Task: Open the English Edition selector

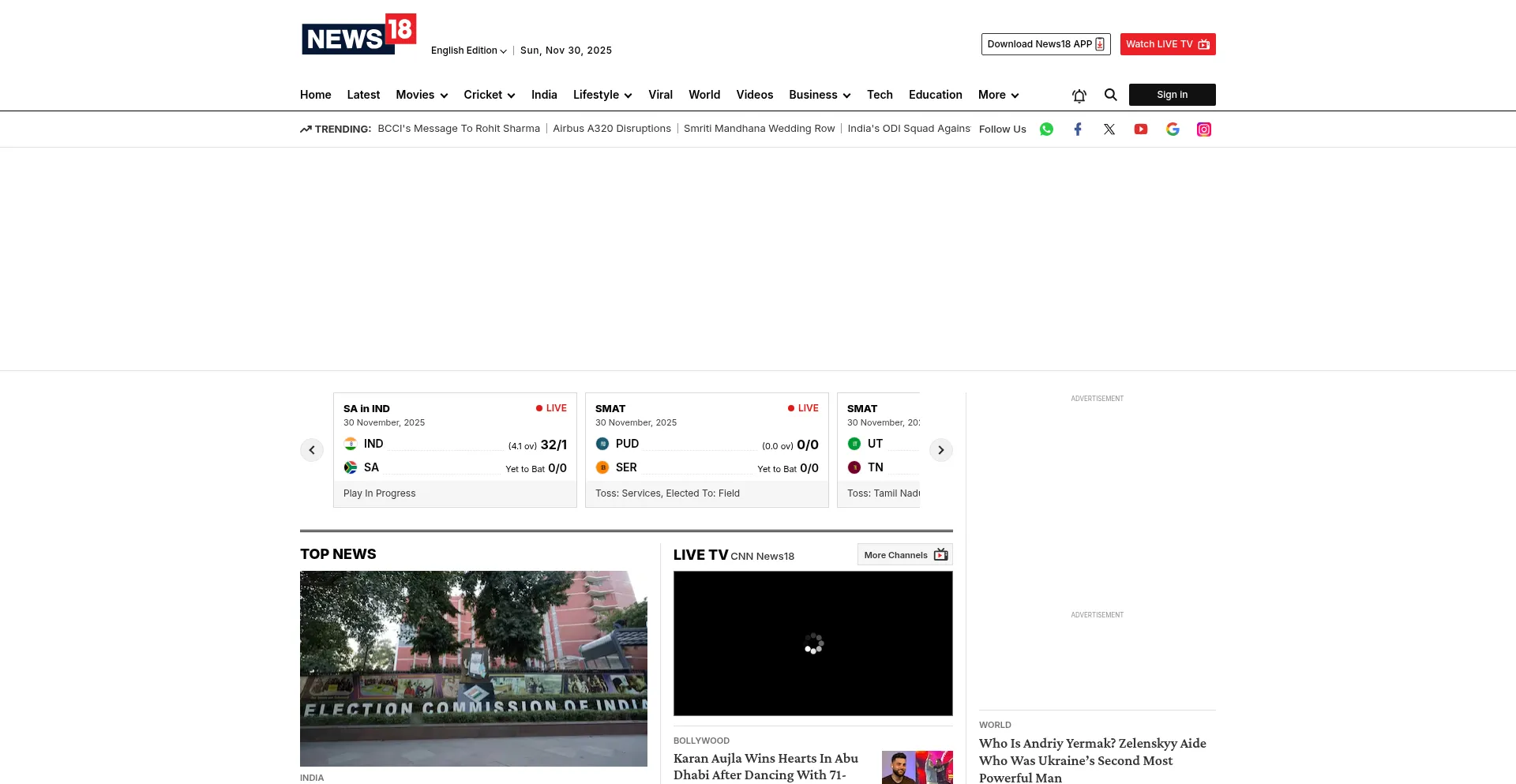Action: click(x=468, y=51)
